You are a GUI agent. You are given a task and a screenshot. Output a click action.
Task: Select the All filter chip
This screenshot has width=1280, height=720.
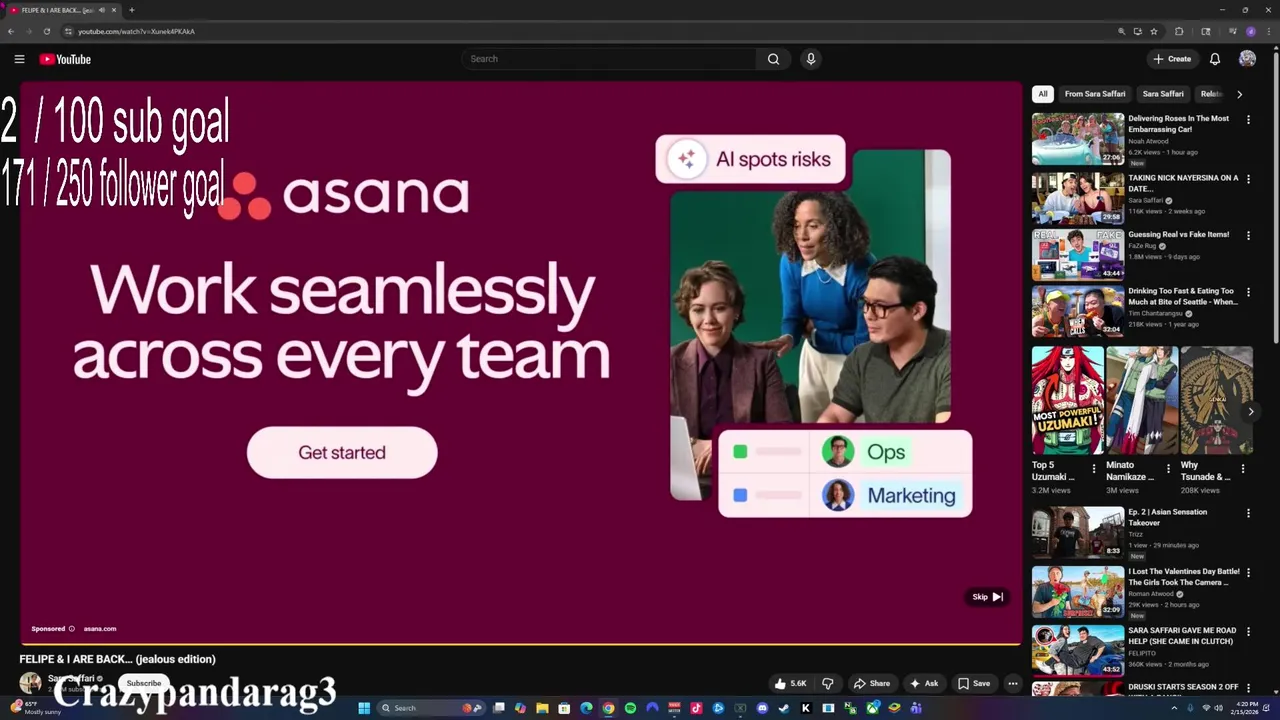coord(1042,94)
